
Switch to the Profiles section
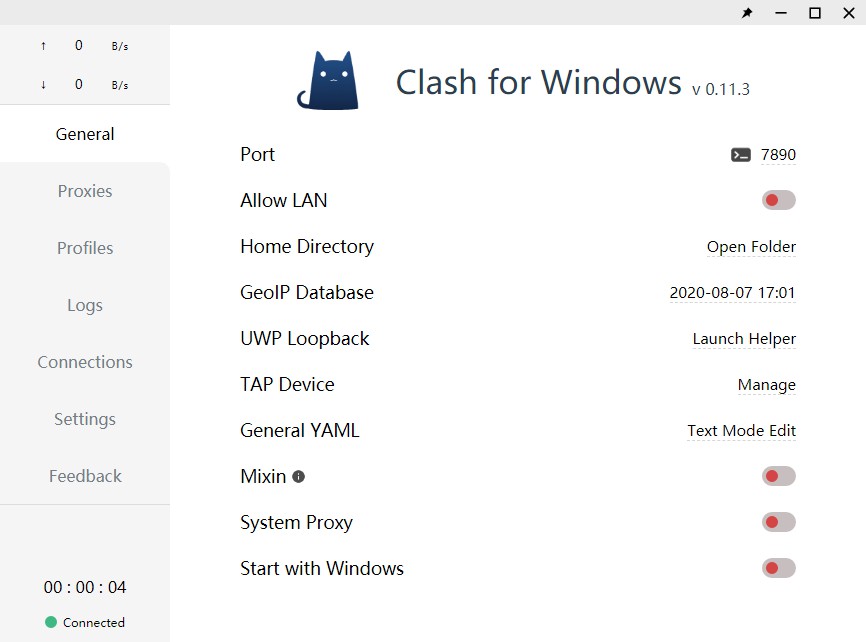pyautogui.click(x=85, y=248)
